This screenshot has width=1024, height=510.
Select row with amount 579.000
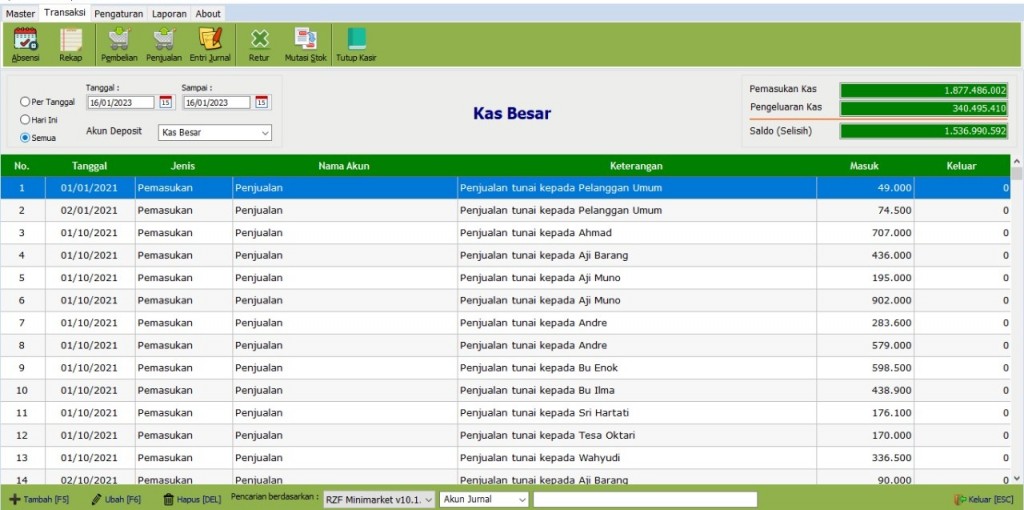(505, 345)
